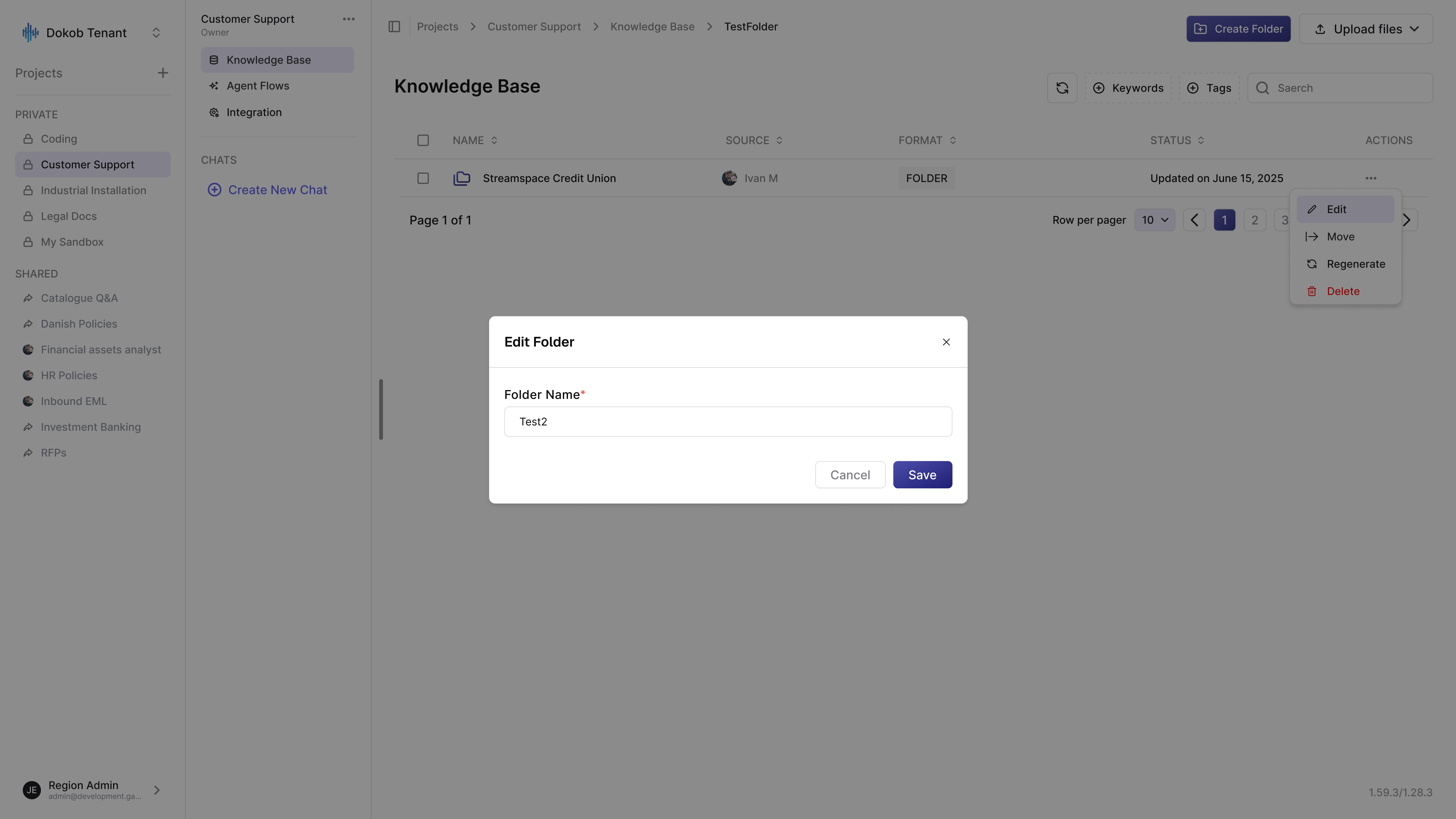Add Keywords filter
This screenshot has height=819, width=1456.
[x=1128, y=88]
